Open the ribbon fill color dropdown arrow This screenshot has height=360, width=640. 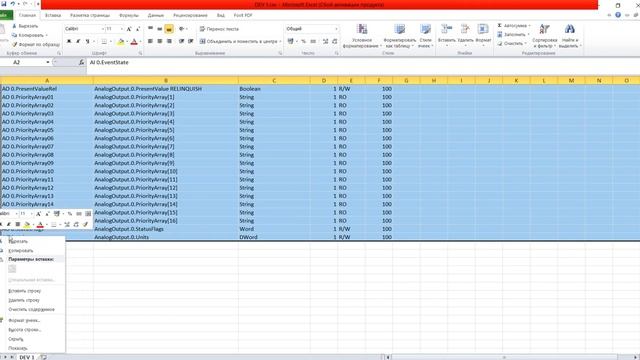pyautogui.click(x=127, y=41)
